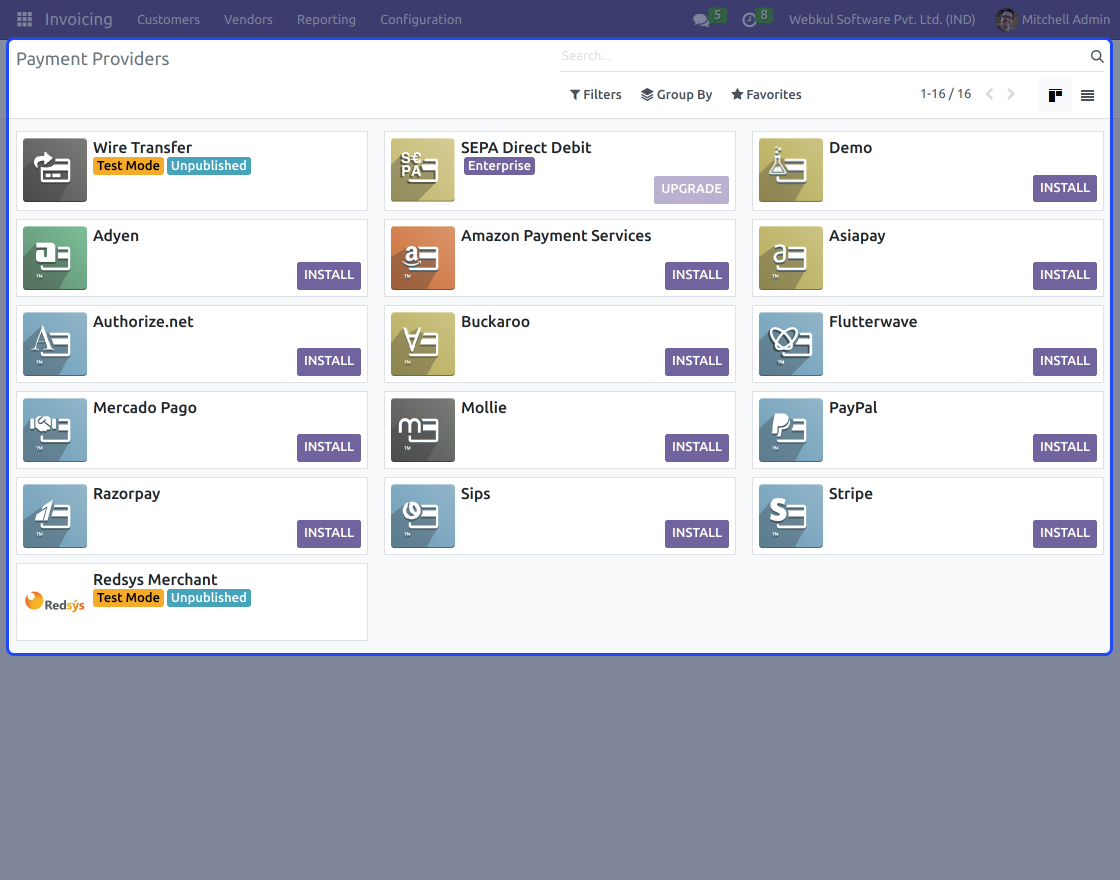Focus the Search input field

(823, 56)
